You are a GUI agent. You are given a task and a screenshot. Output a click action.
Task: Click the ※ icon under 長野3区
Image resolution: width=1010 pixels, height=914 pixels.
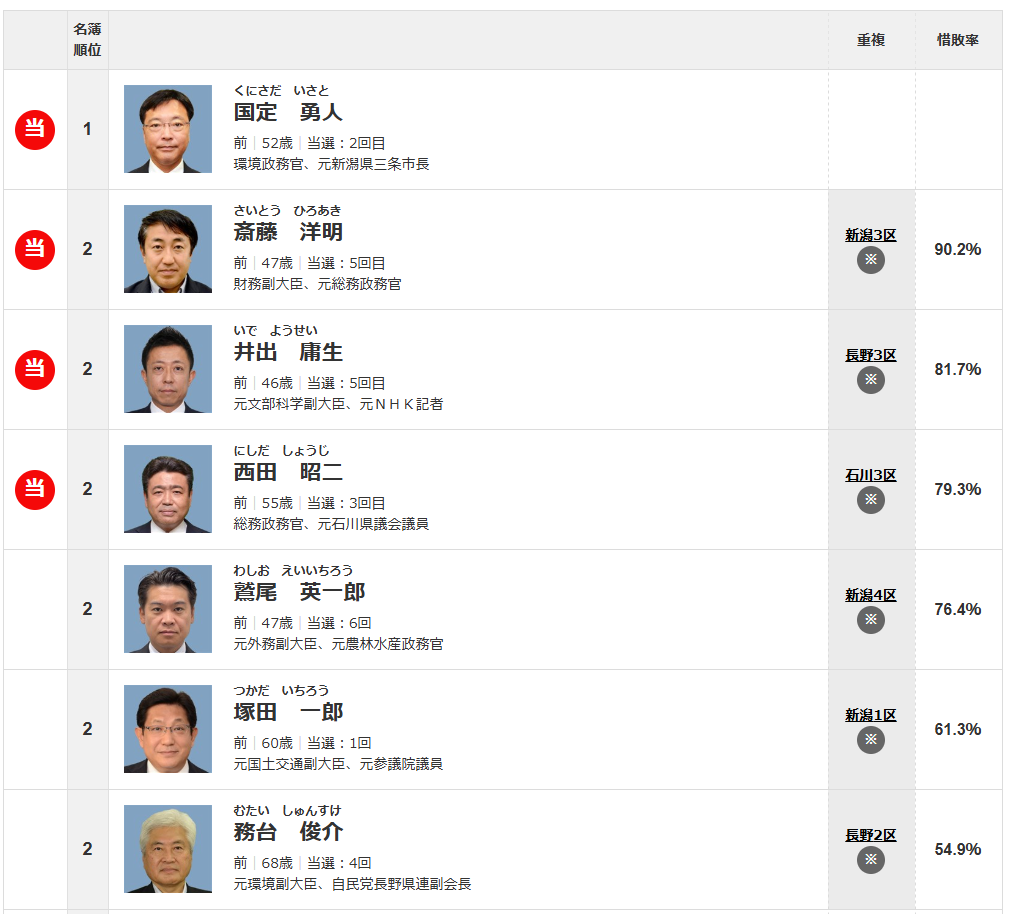pos(870,380)
